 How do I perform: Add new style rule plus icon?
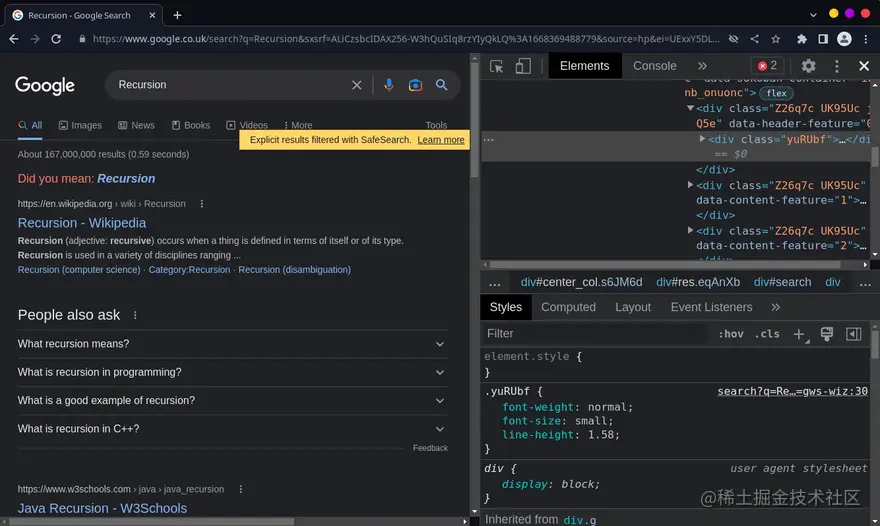(x=799, y=334)
